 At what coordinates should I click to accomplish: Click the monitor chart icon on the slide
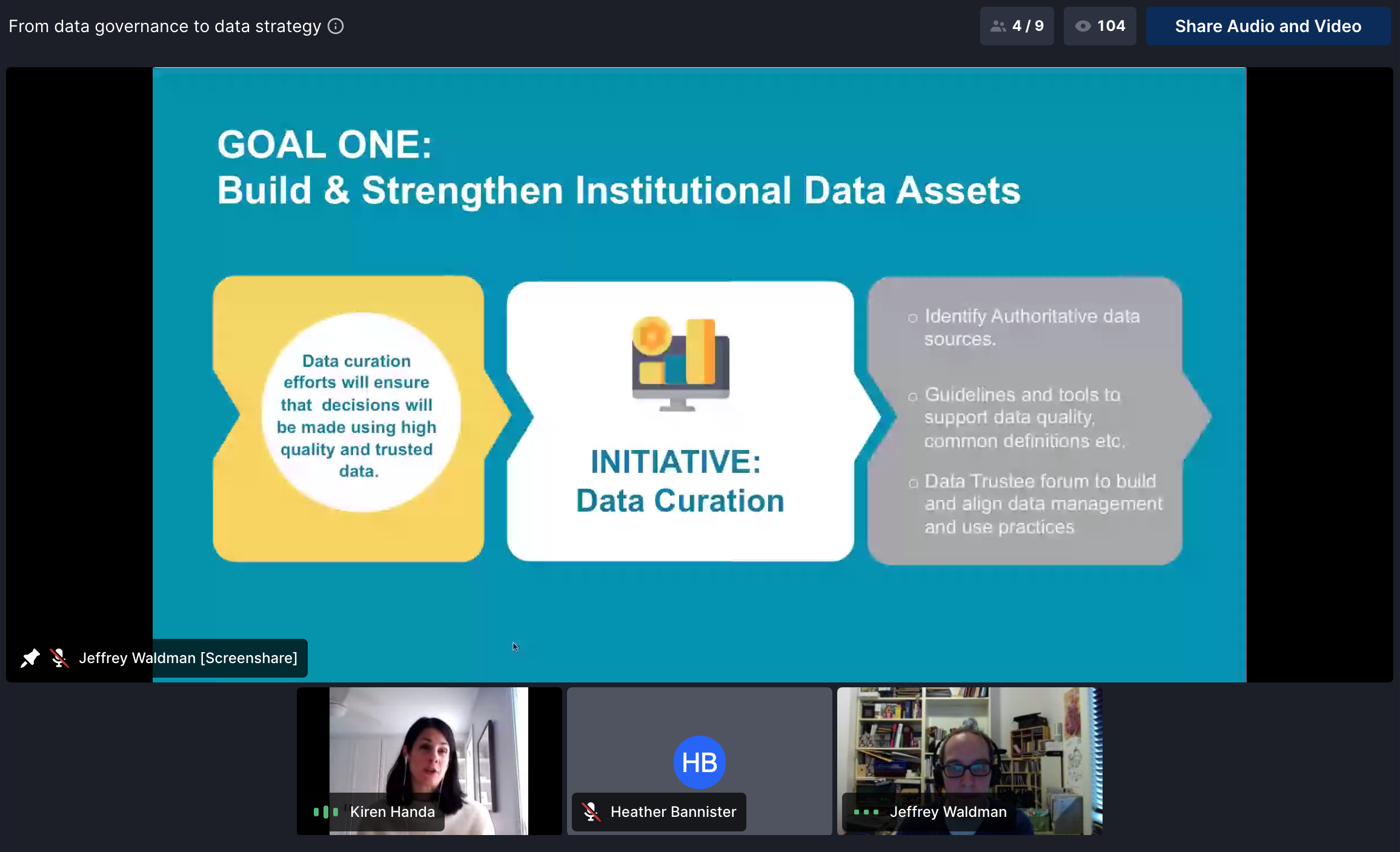click(x=680, y=363)
